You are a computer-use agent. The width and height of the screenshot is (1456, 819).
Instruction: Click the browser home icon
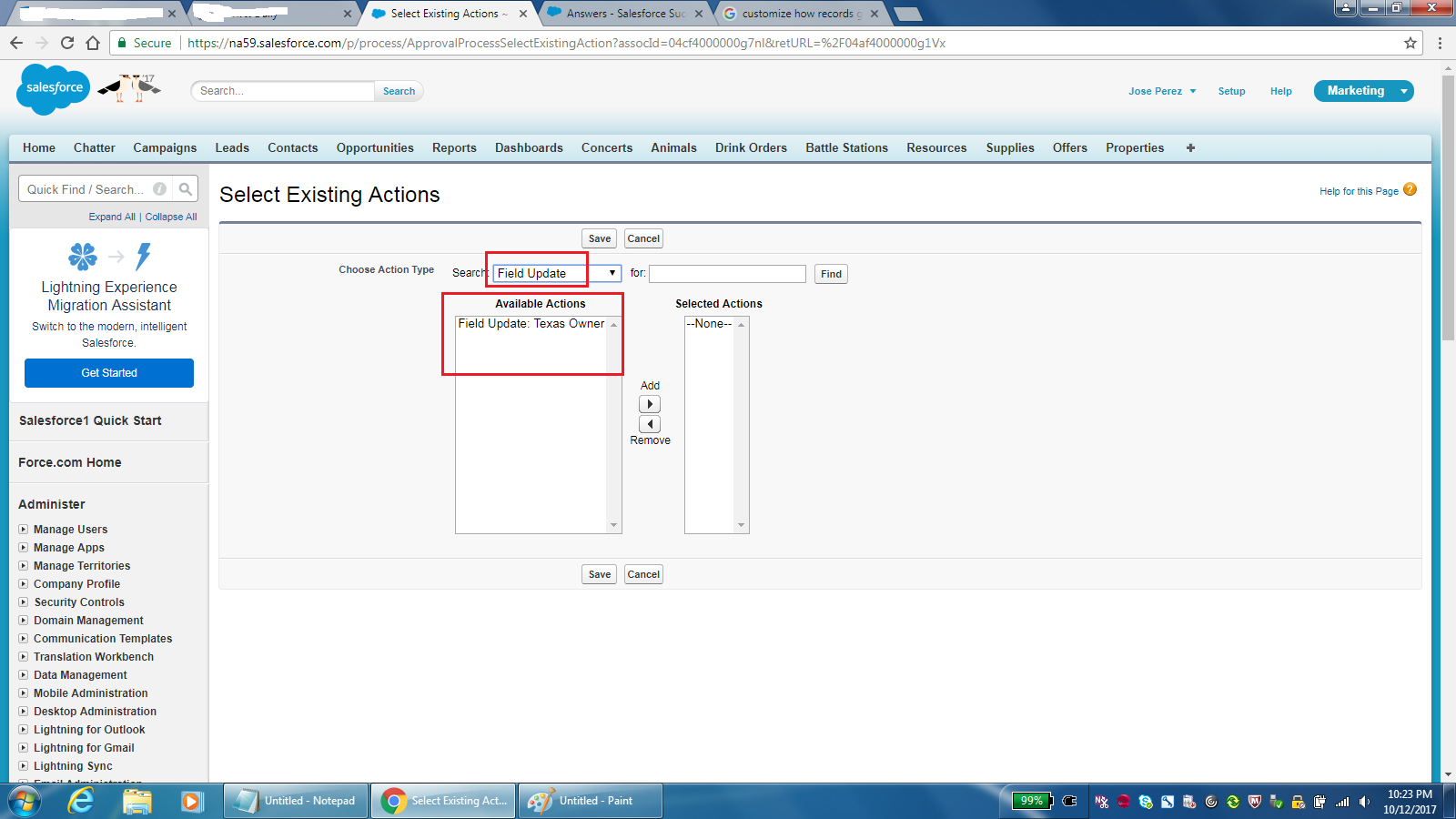pyautogui.click(x=93, y=43)
